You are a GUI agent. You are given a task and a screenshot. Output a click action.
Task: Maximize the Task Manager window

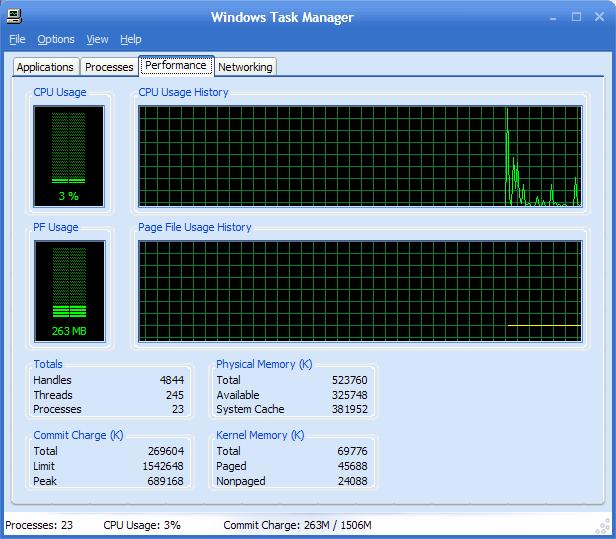click(576, 16)
